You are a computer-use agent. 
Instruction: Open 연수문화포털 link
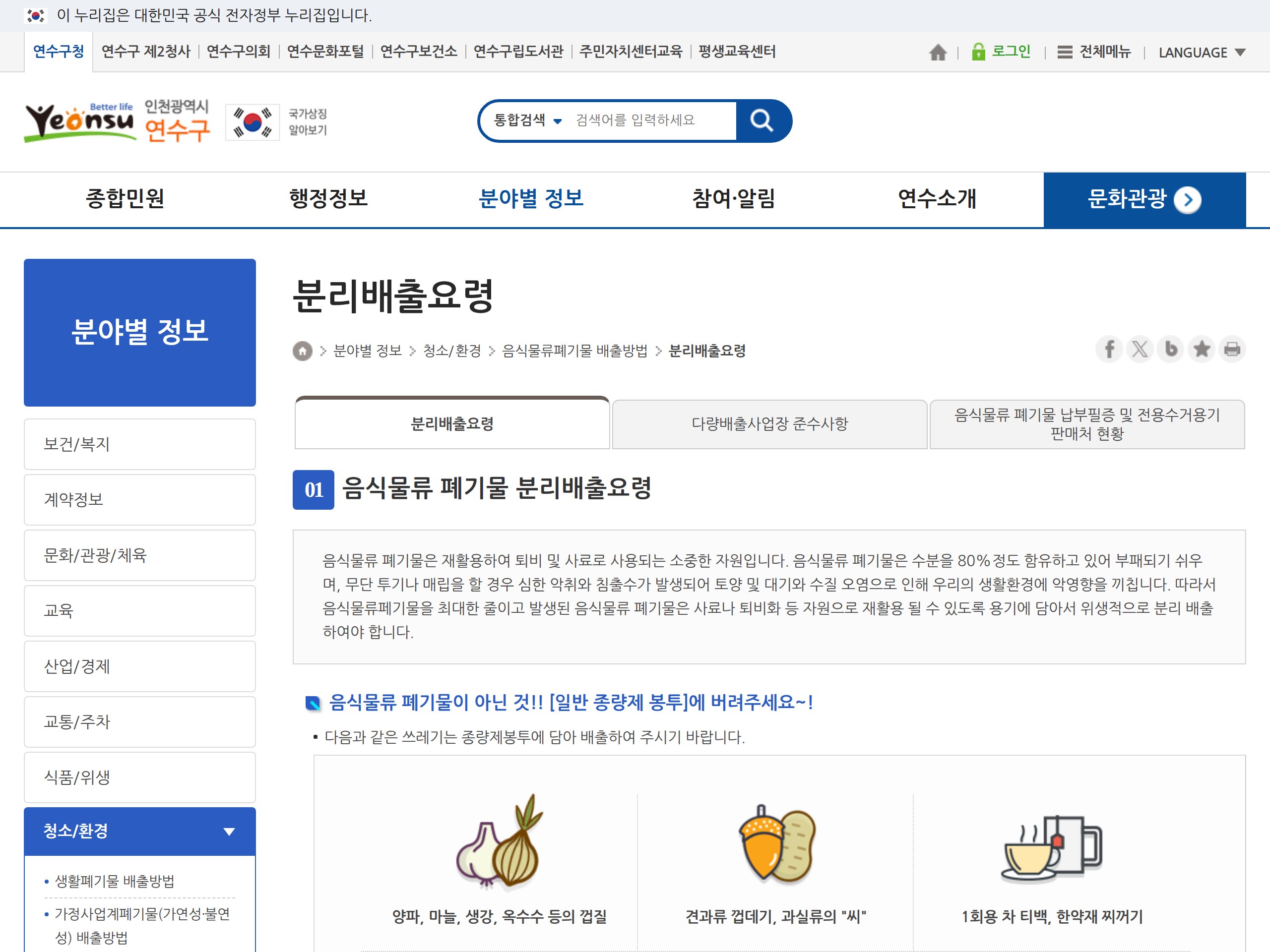coord(325,52)
